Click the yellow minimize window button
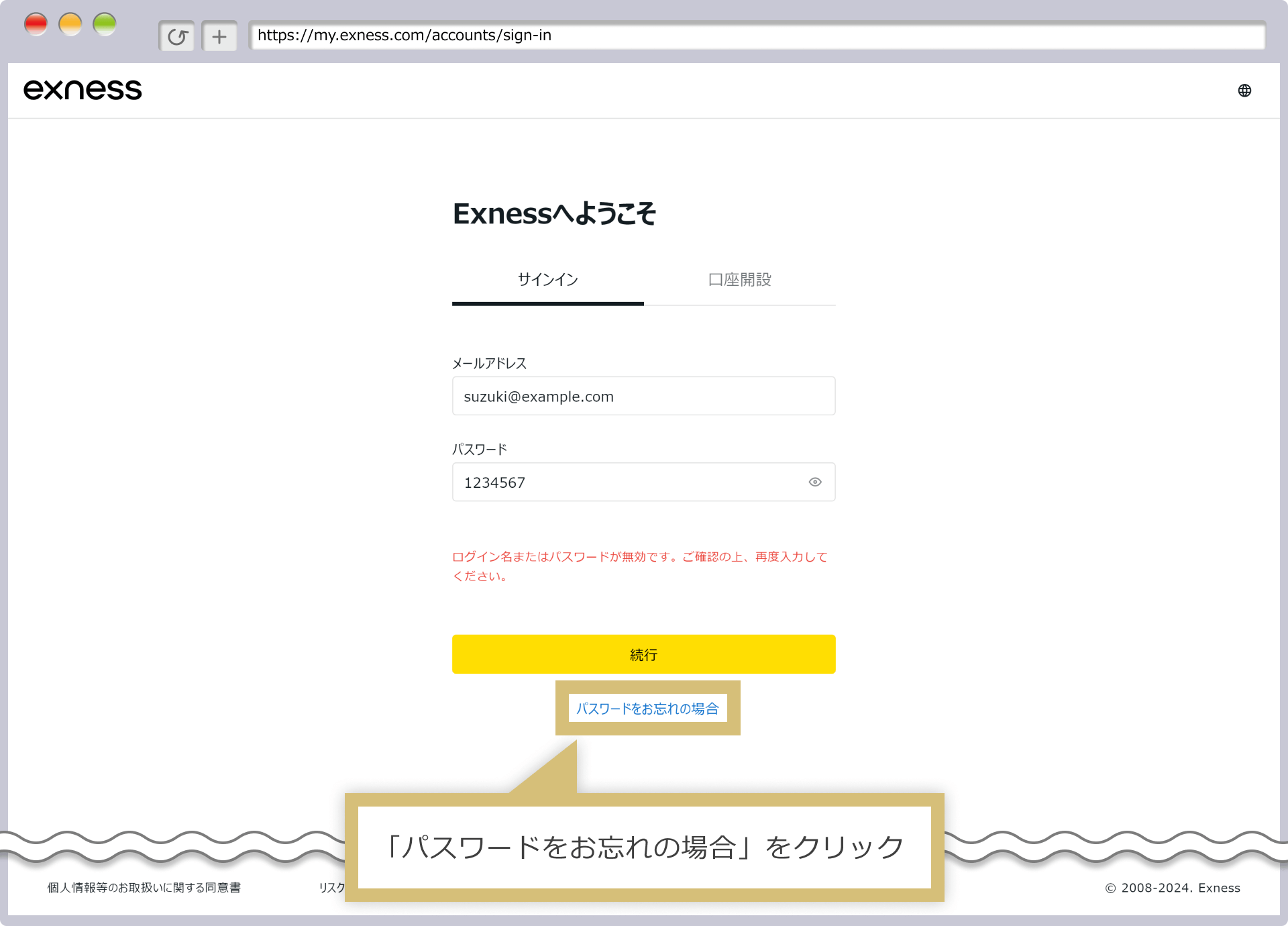Viewport: 1288px width, 926px height. click(70, 25)
